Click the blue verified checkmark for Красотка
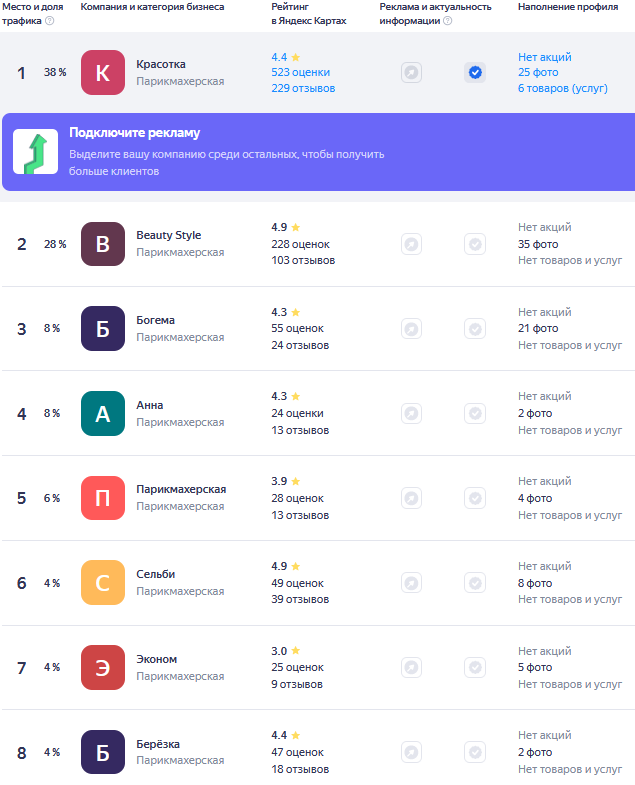635x785 pixels. (475, 73)
